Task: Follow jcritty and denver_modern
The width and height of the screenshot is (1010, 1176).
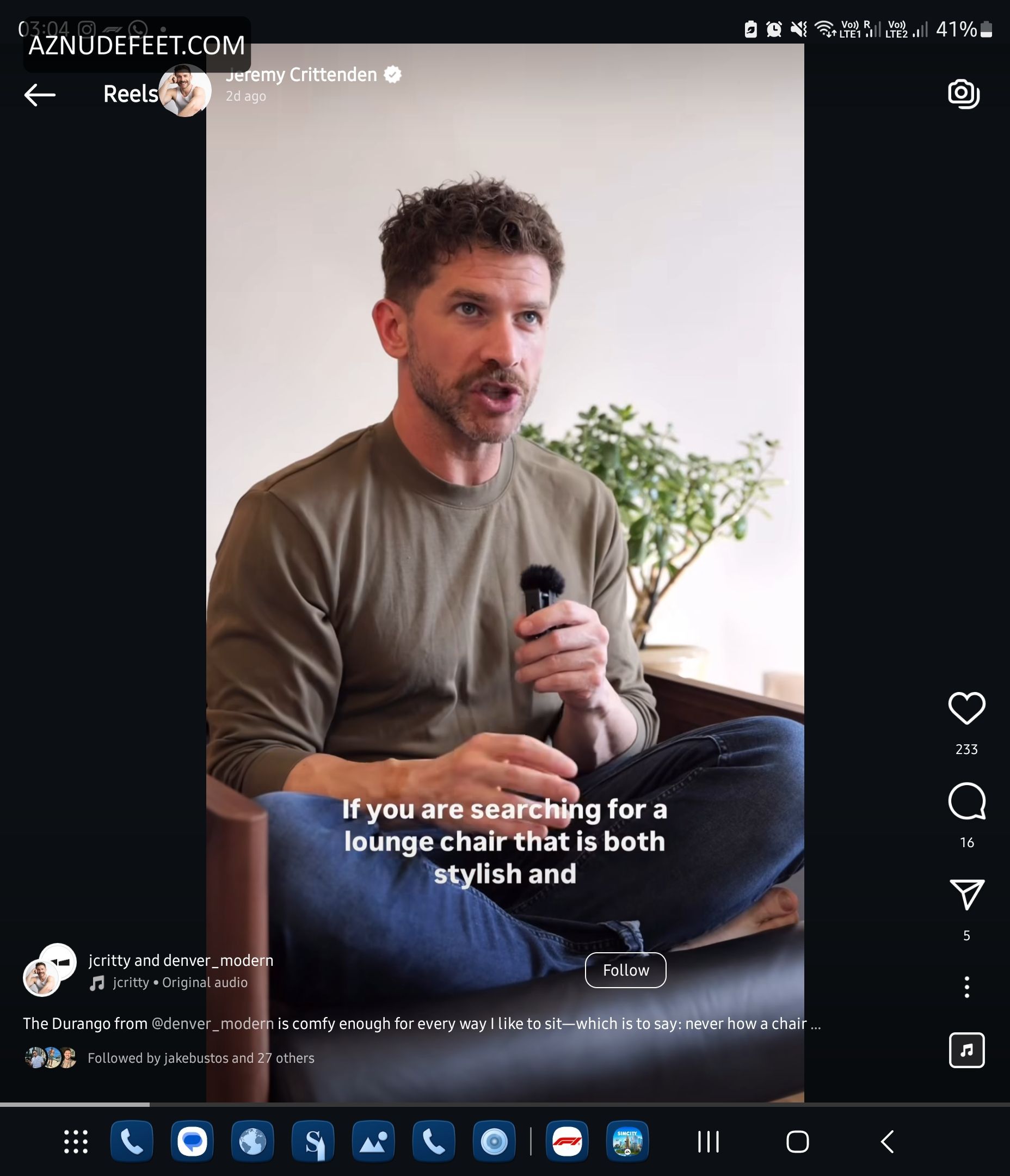Action: pos(625,971)
